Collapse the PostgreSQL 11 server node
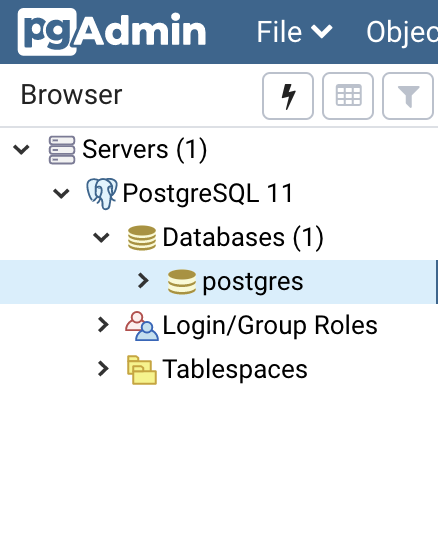 61,194
